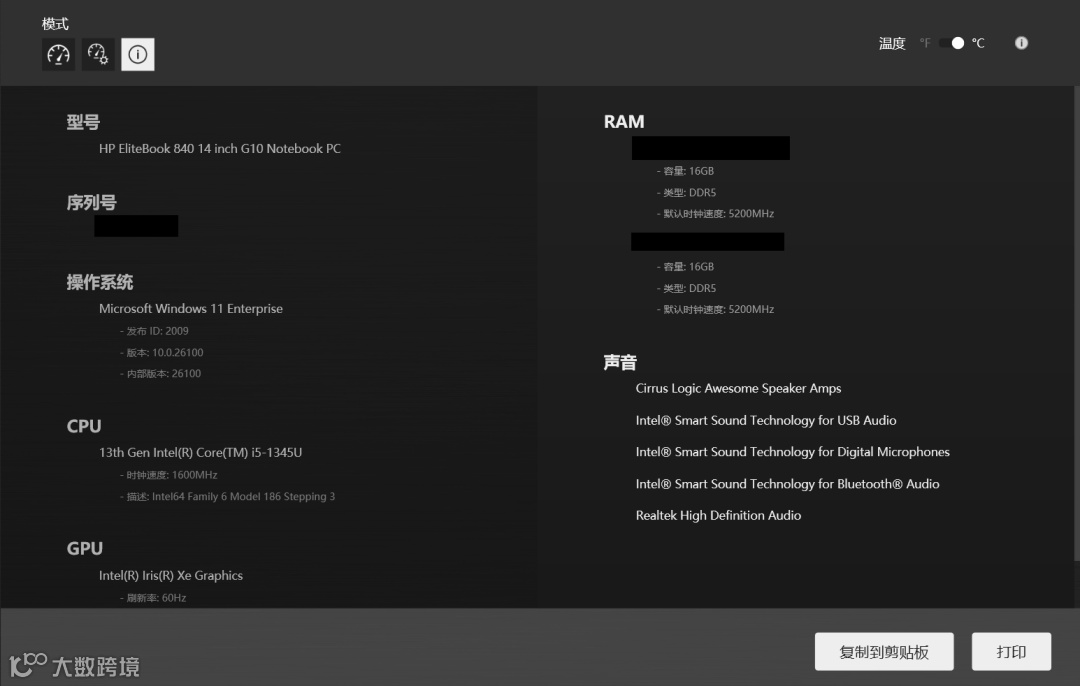
Task: Select the HP EliteBook 840 model text
Action: (x=220, y=149)
